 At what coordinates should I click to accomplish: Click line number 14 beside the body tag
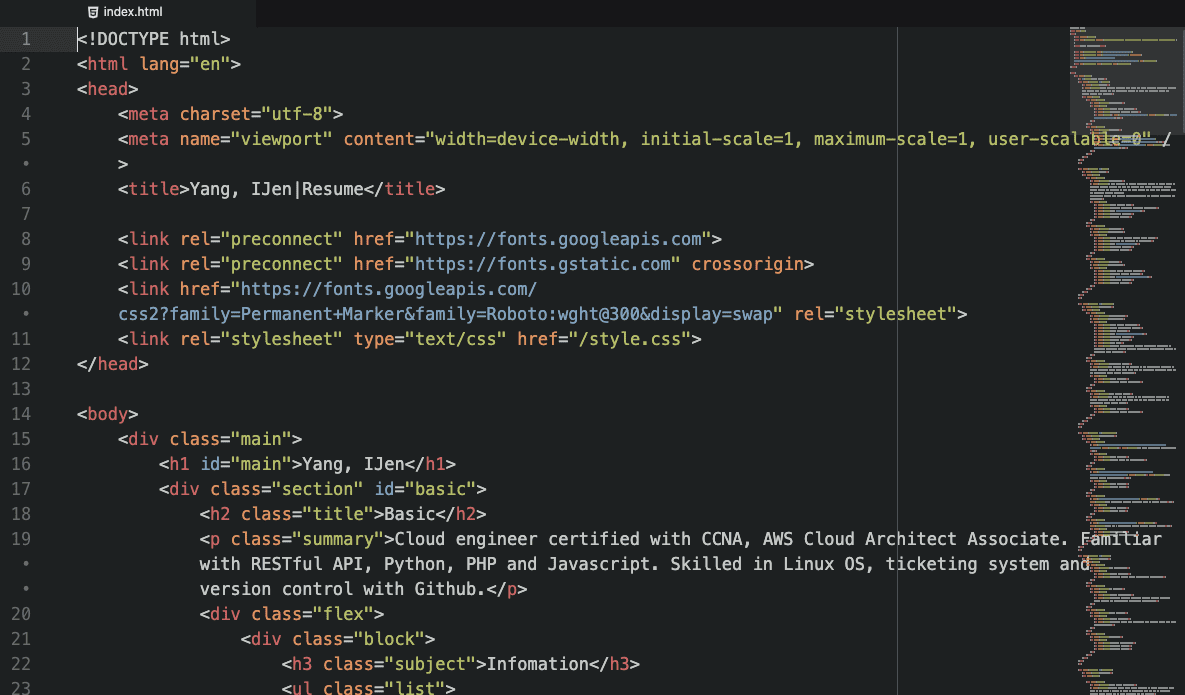coord(22,413)
